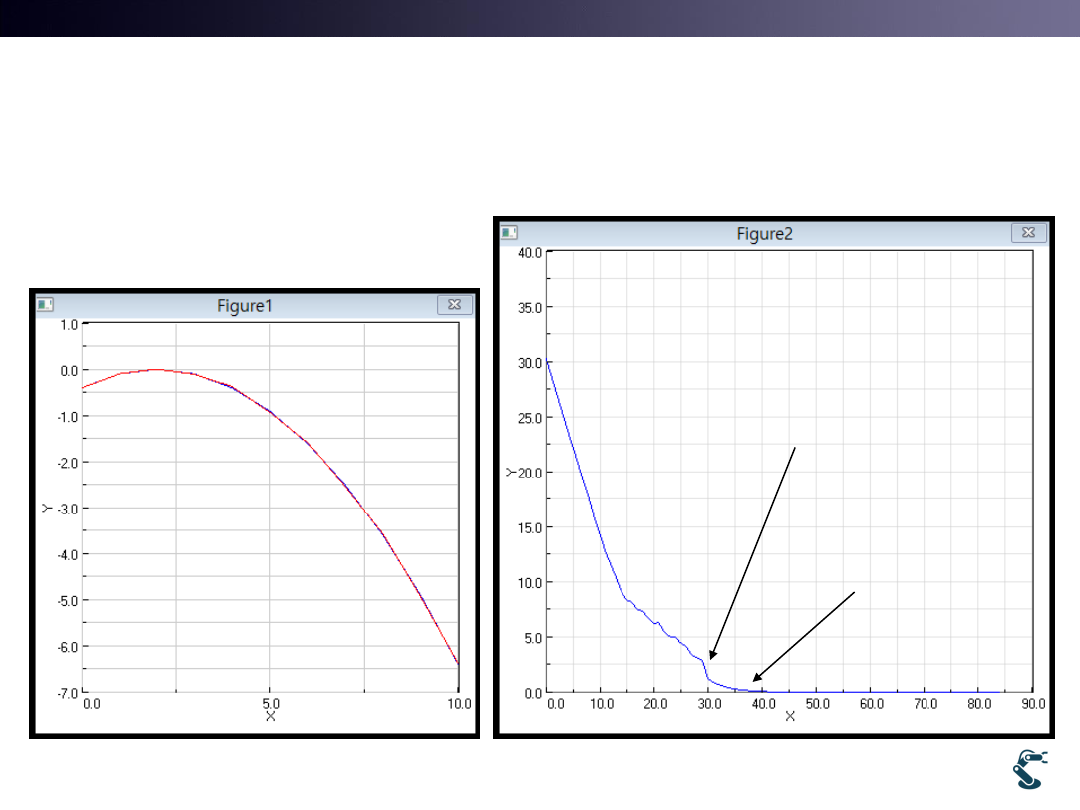The height and width of the screenshot is (810, 1080).
Task: Click the Figure2 window system icon
Action: tap(510, 233)
